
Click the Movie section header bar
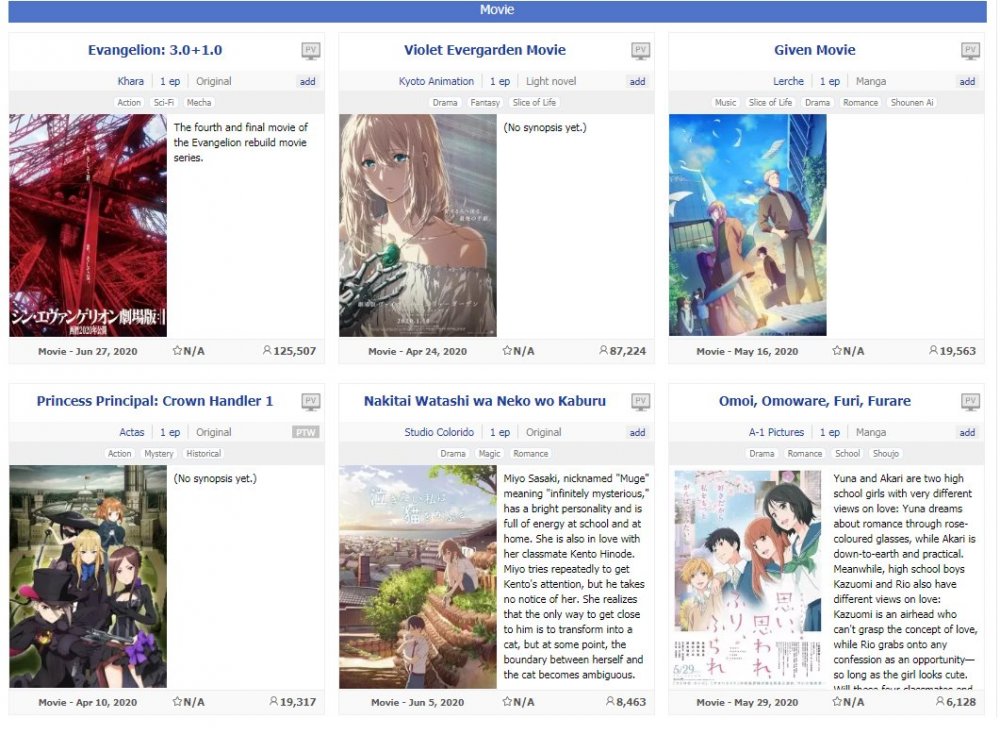click(497, 11)
